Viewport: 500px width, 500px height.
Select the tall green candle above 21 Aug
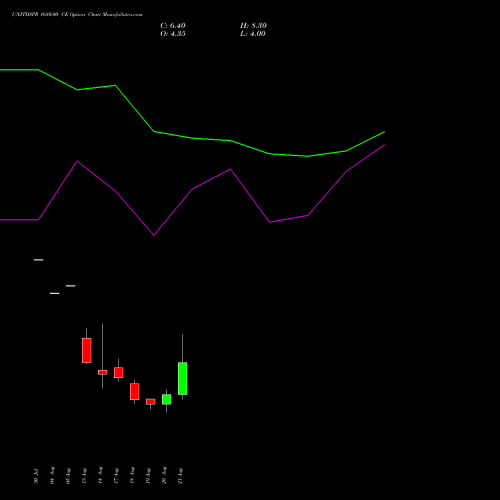point(182,378)
